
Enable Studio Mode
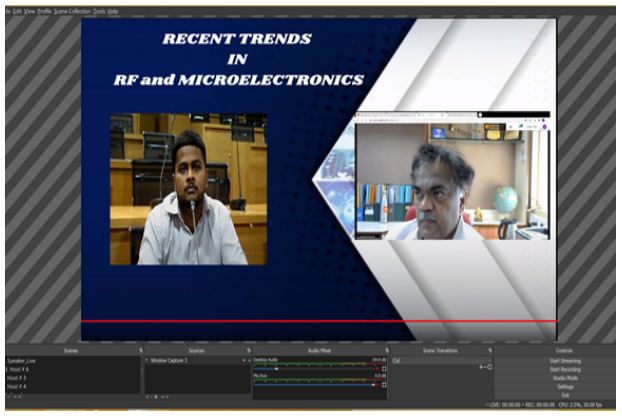[x=564, y=377]
